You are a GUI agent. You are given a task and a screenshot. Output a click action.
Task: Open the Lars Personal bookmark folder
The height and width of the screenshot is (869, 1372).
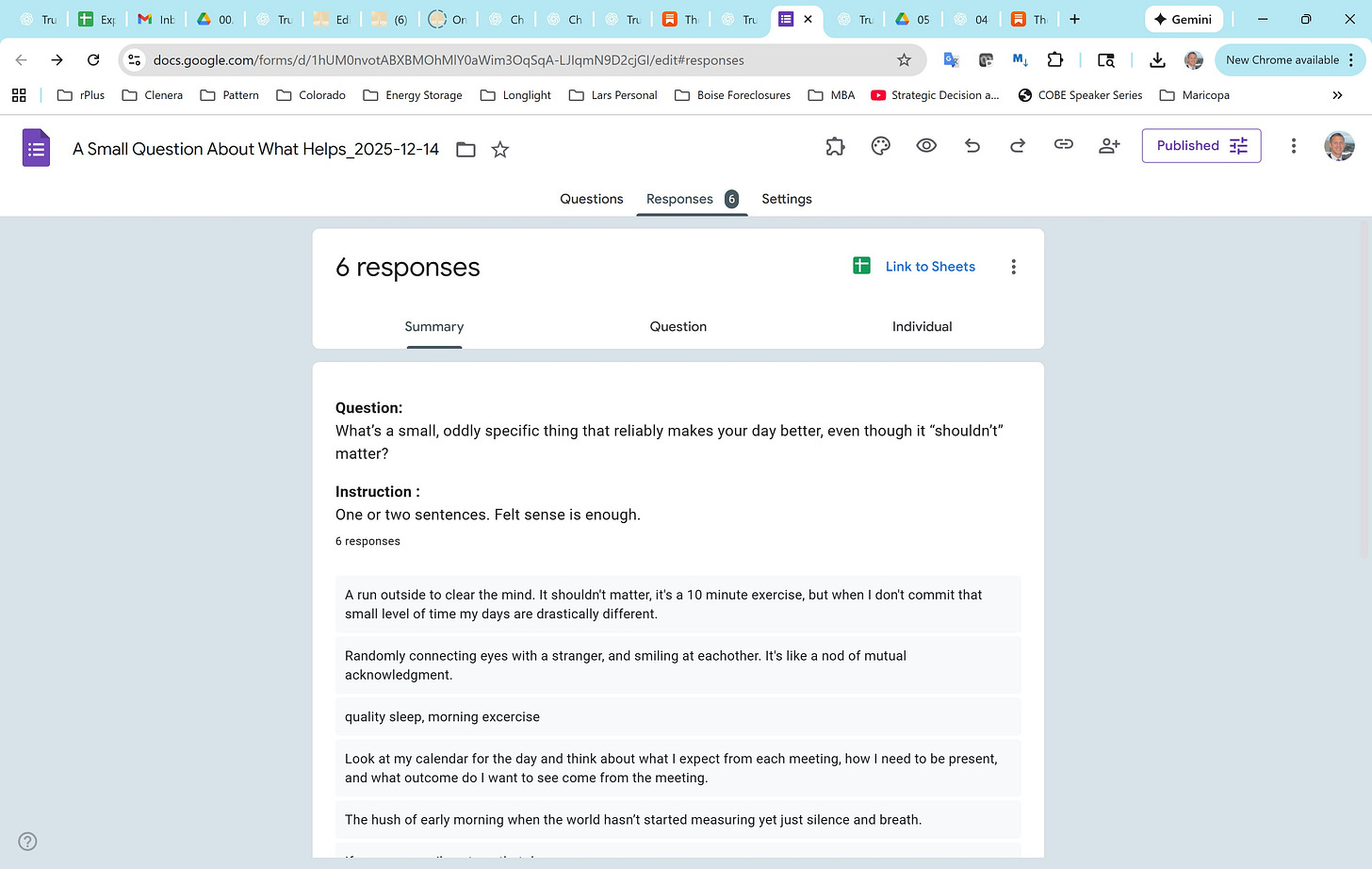click(x=613, y=95)
